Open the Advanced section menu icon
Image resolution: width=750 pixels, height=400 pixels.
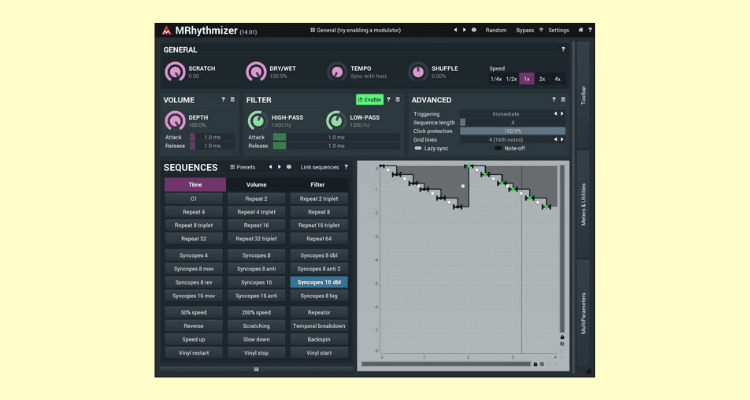pos(563,100)
